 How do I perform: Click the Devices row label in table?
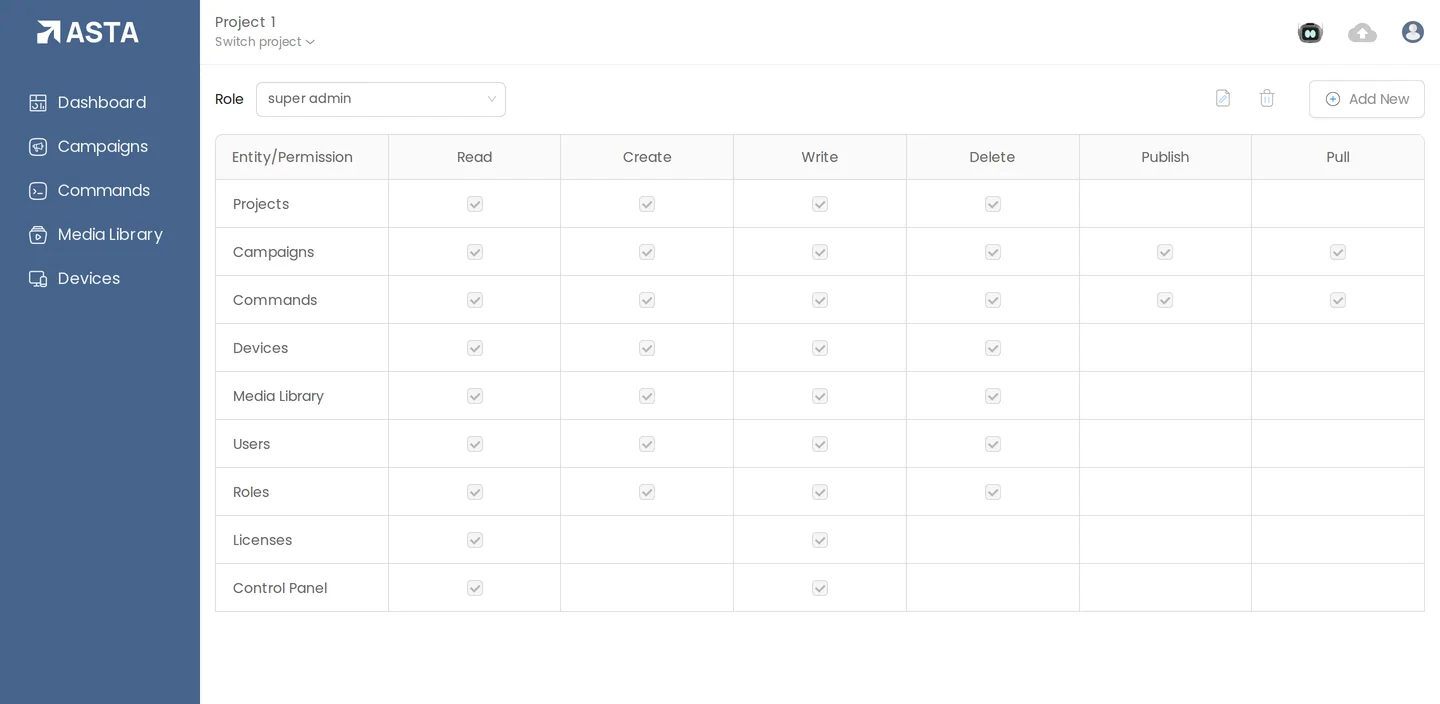[x=260, y=348]
